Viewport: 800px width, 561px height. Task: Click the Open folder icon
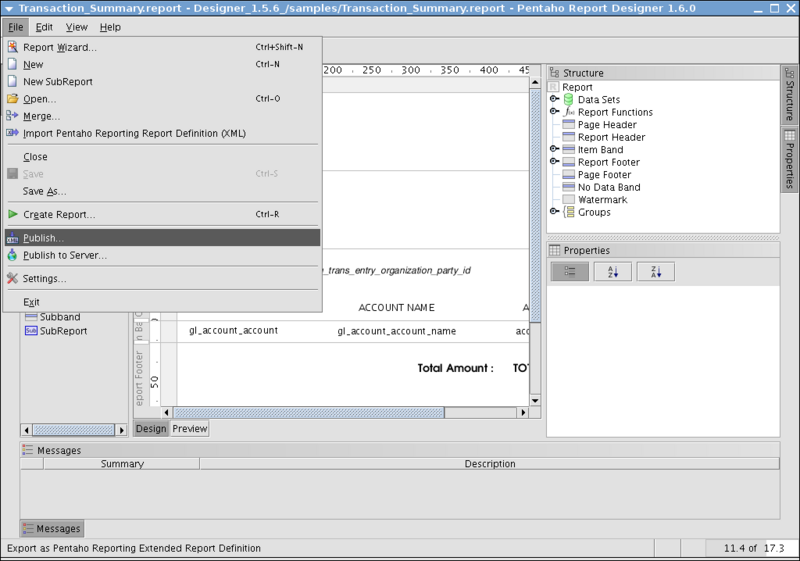pos(13,98)
